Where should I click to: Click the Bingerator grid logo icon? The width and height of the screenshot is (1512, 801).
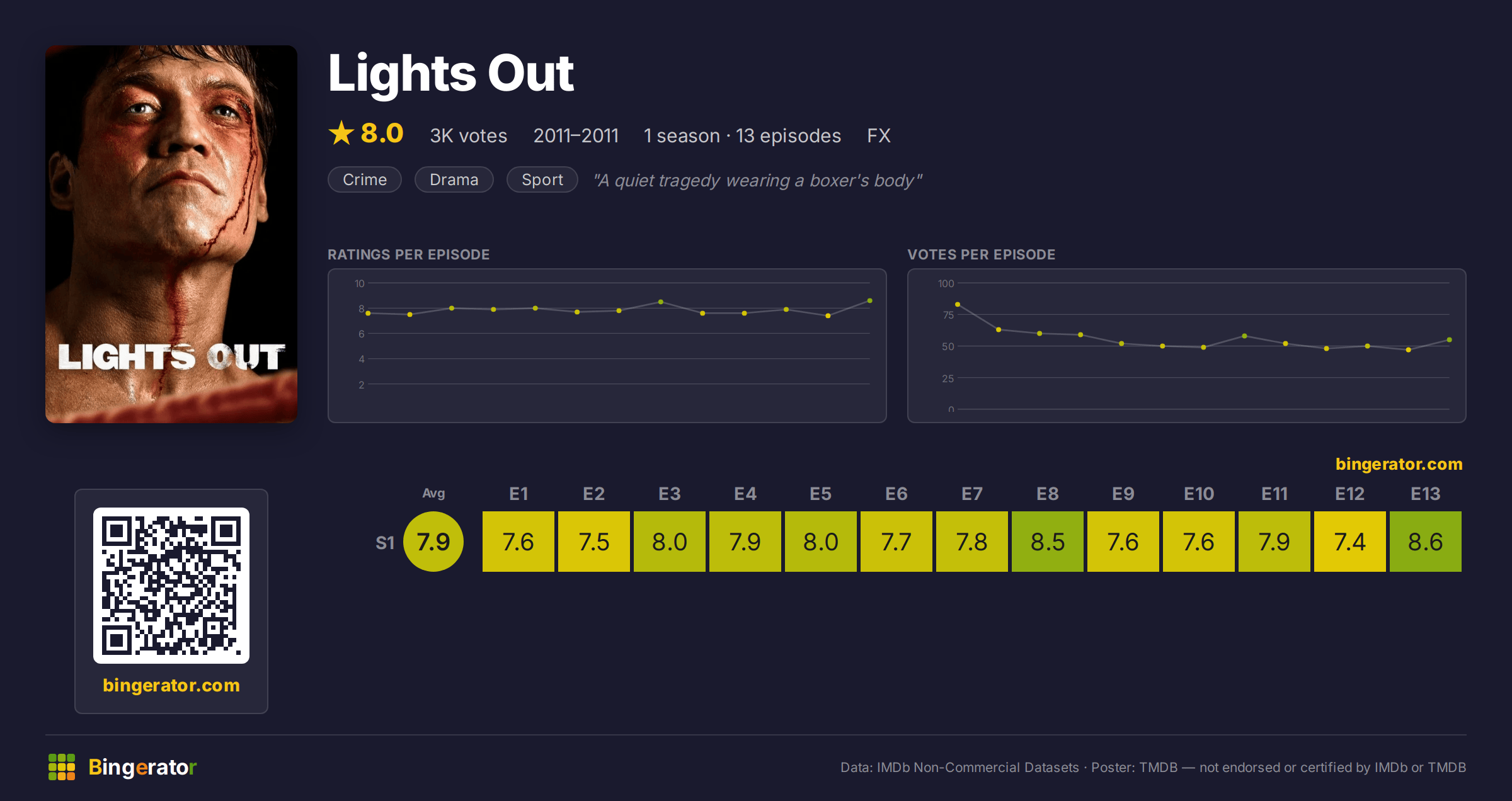click(x=62, y=767)
